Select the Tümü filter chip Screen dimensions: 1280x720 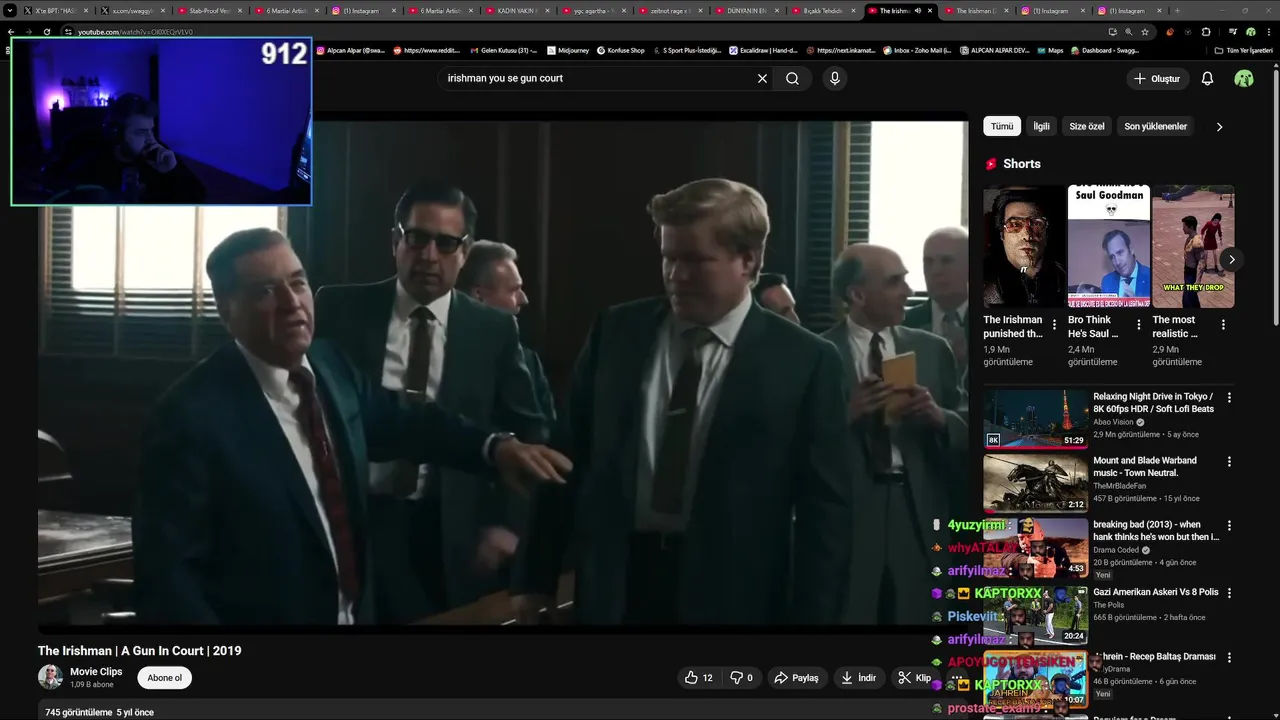click(1002, 126)
